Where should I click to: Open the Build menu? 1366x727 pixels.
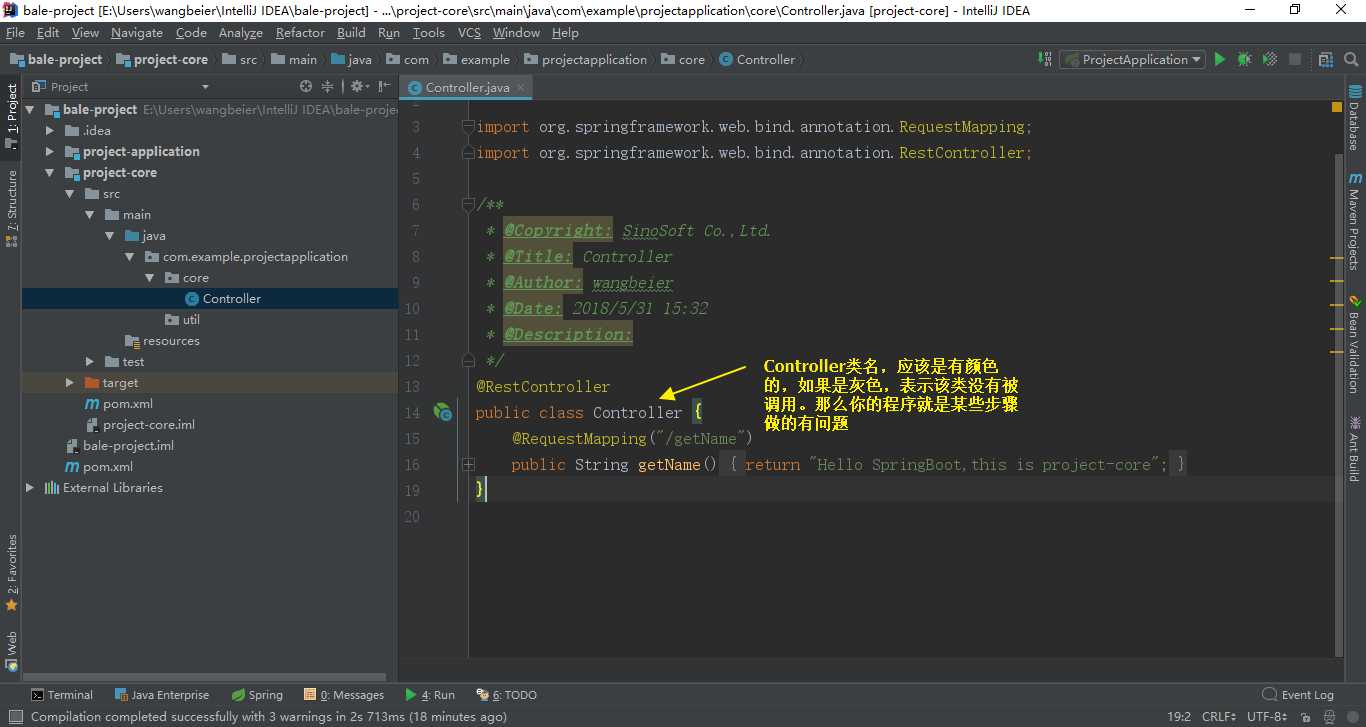point(351,33)
